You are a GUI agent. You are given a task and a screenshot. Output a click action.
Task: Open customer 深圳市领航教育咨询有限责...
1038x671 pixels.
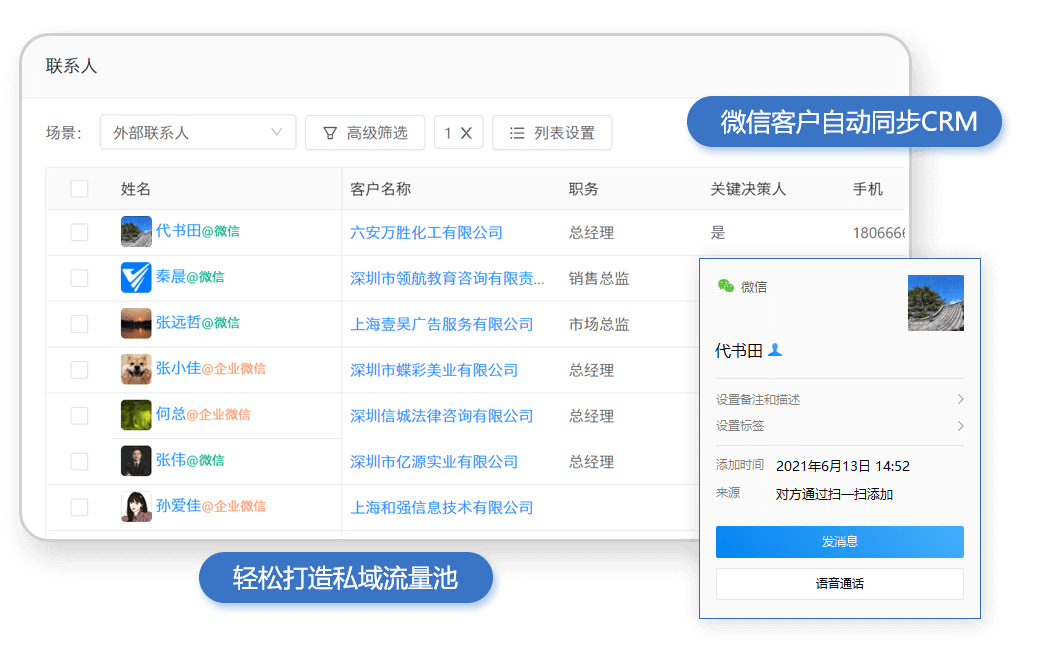(x=447, y=279)
